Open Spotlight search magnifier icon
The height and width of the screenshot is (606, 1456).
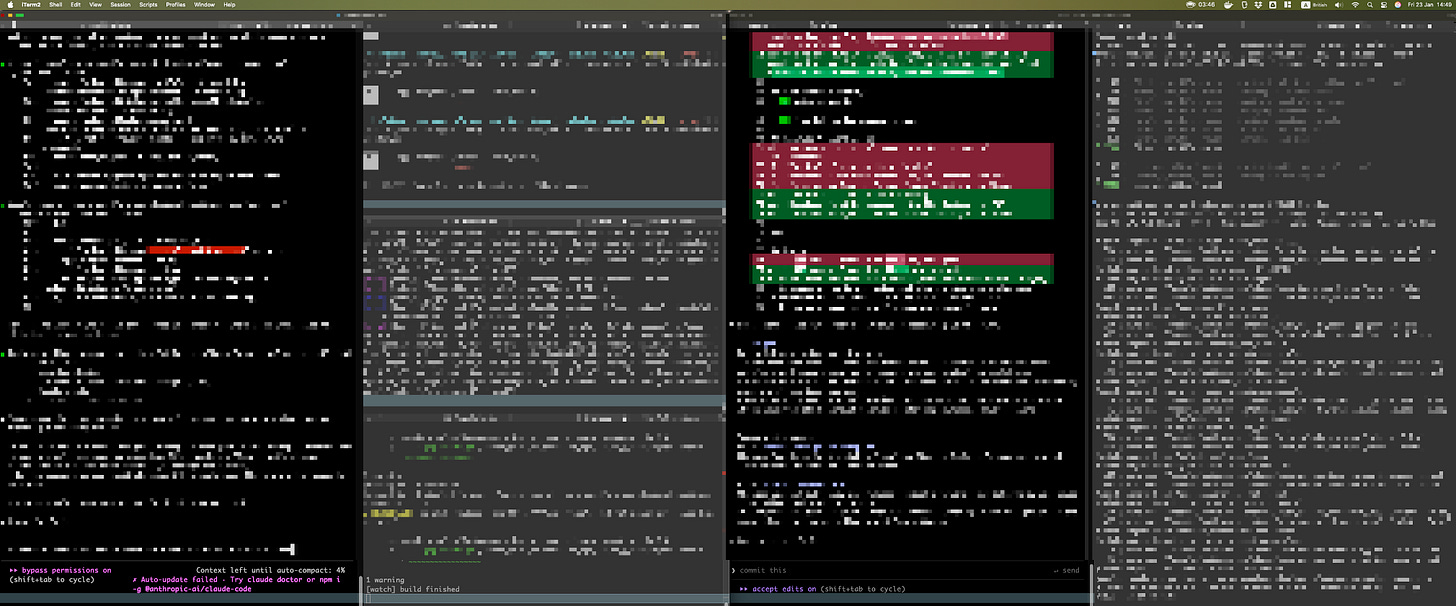(1370, 4)
